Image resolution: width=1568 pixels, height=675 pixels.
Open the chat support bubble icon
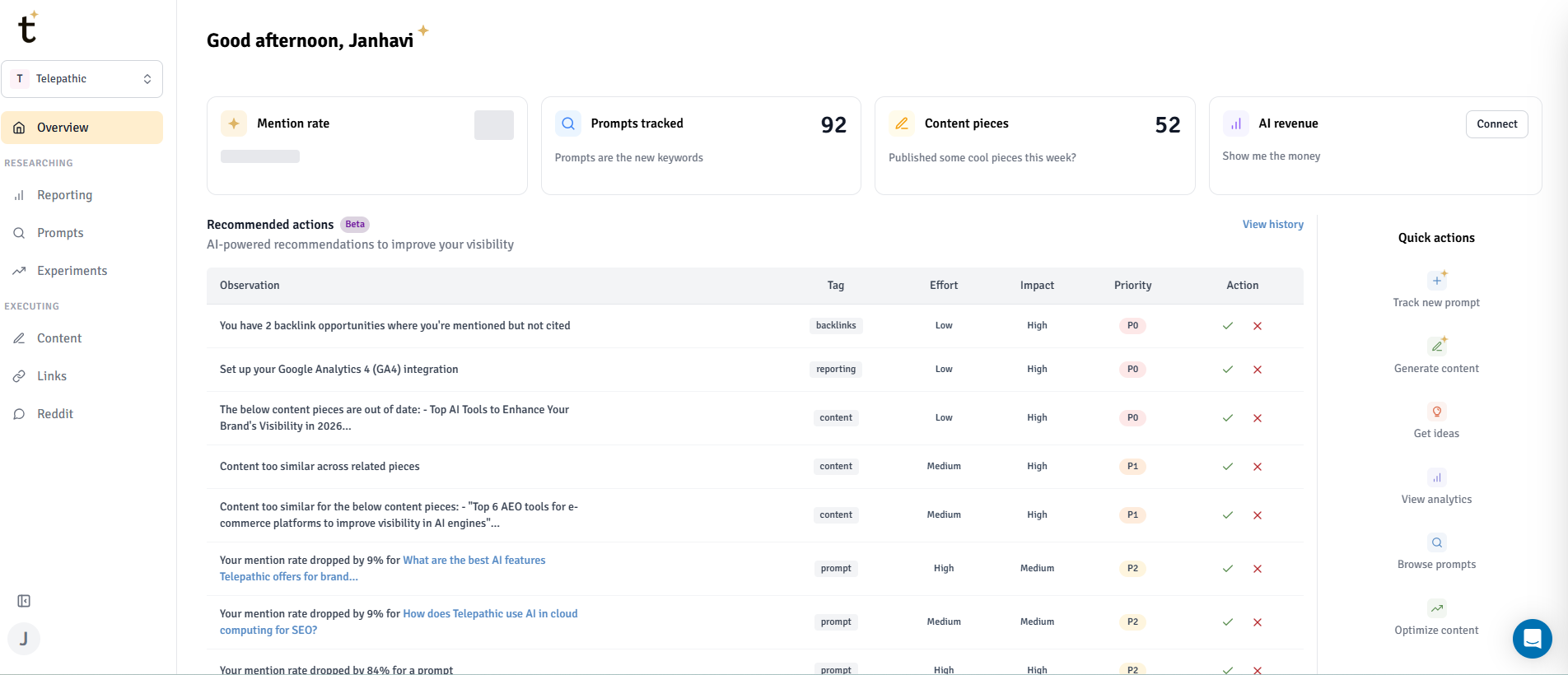coord(1532,639)
